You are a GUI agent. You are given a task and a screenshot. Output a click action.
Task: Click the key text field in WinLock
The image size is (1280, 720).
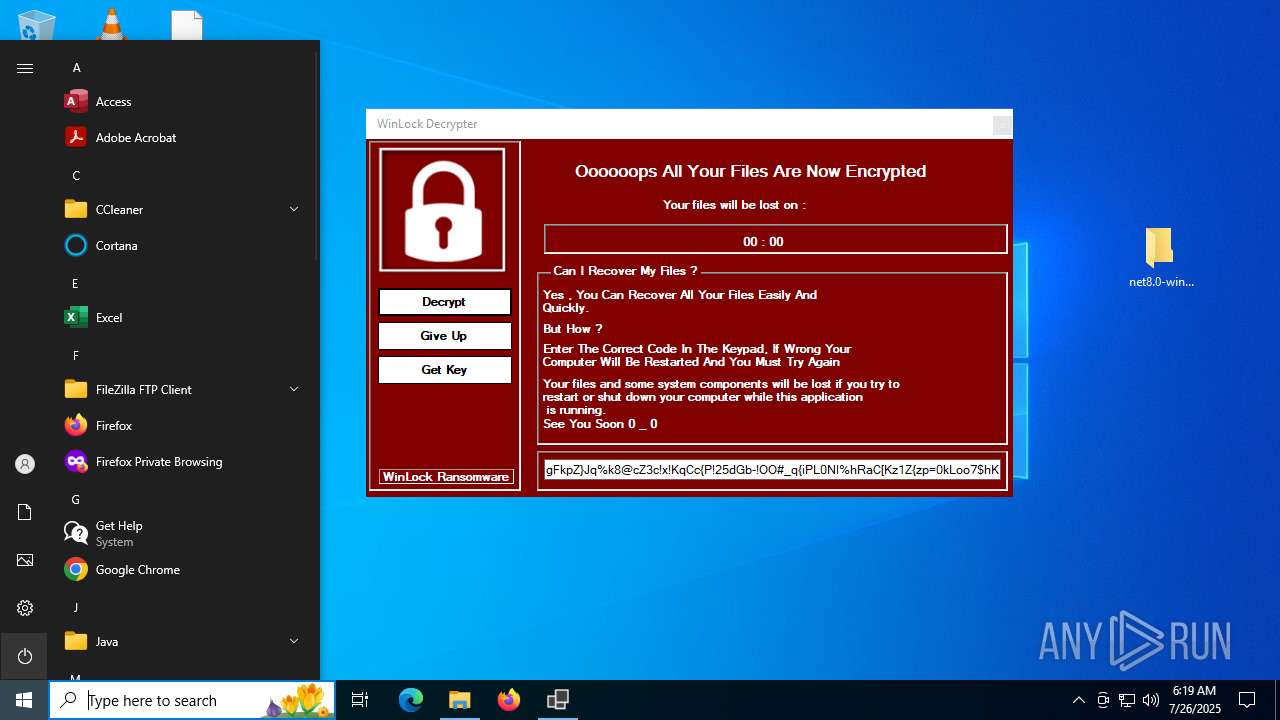(772, 470)
